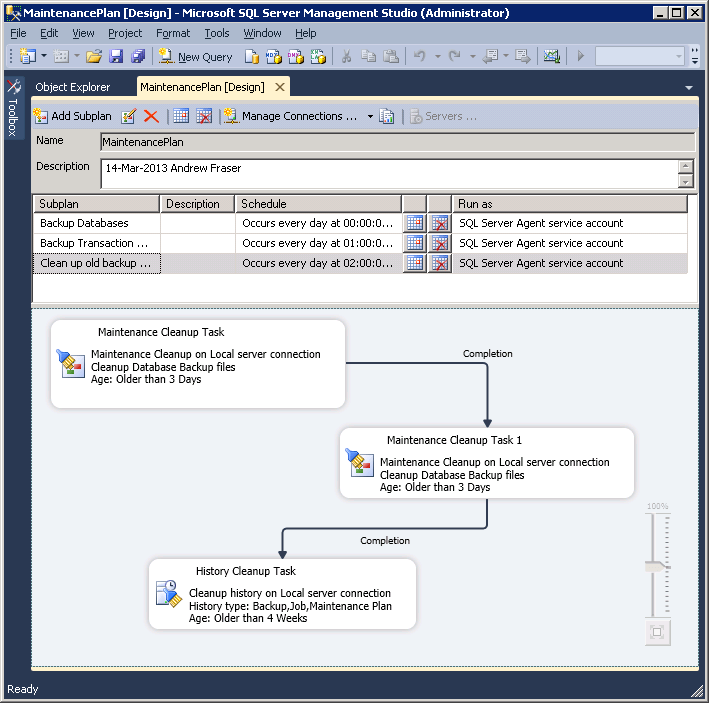Click Add Subplan
The width and height of the screenshot is (709, 703).
tap(72, 116)
